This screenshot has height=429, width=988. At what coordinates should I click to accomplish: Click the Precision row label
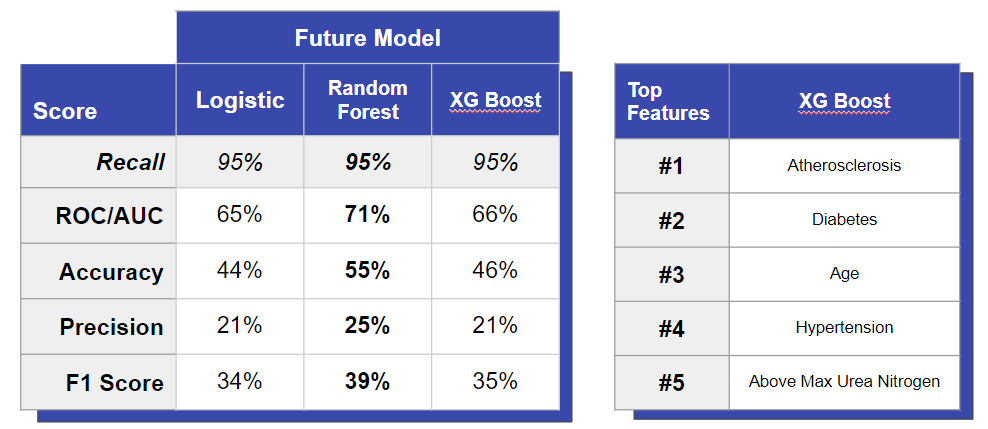[x=111, y=327]
